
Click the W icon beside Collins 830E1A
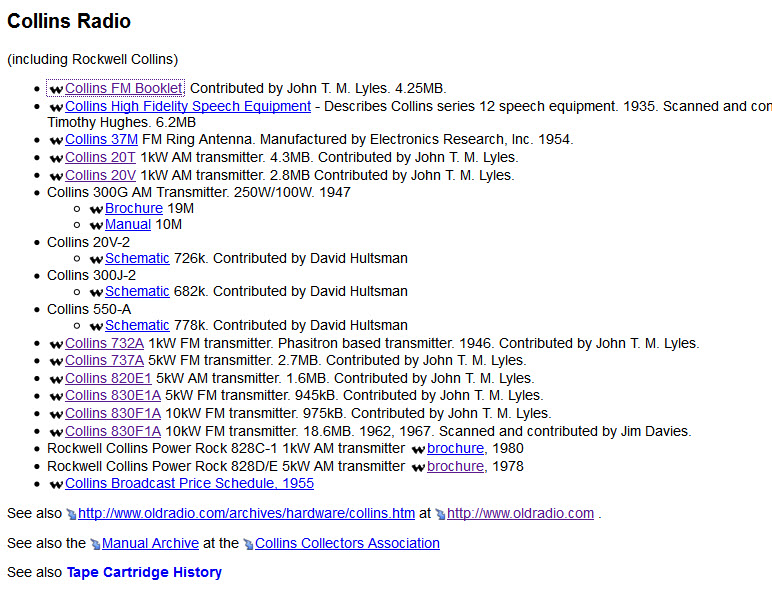tap(56, 397)
